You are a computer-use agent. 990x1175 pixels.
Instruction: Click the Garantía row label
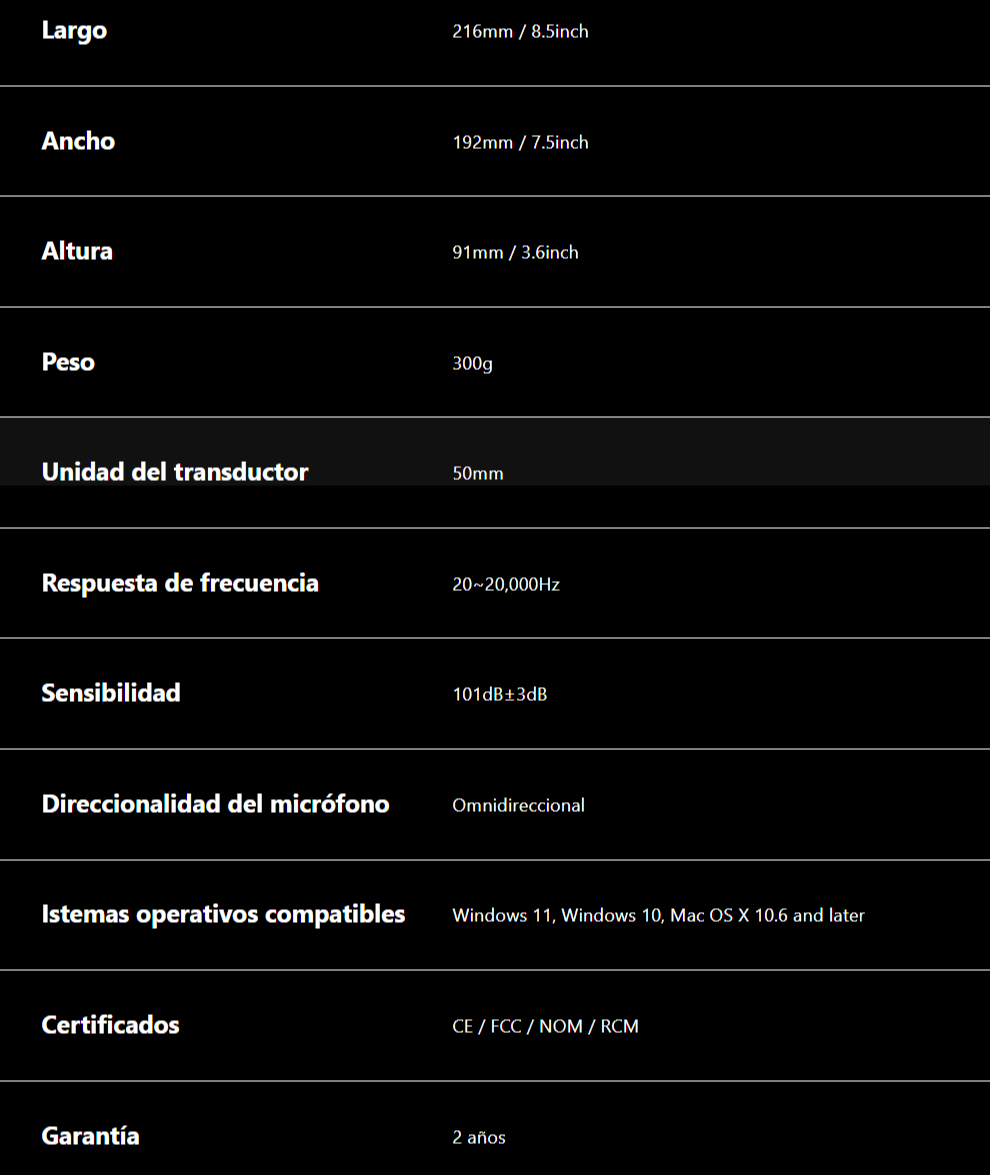click(x=90, y=1136)
